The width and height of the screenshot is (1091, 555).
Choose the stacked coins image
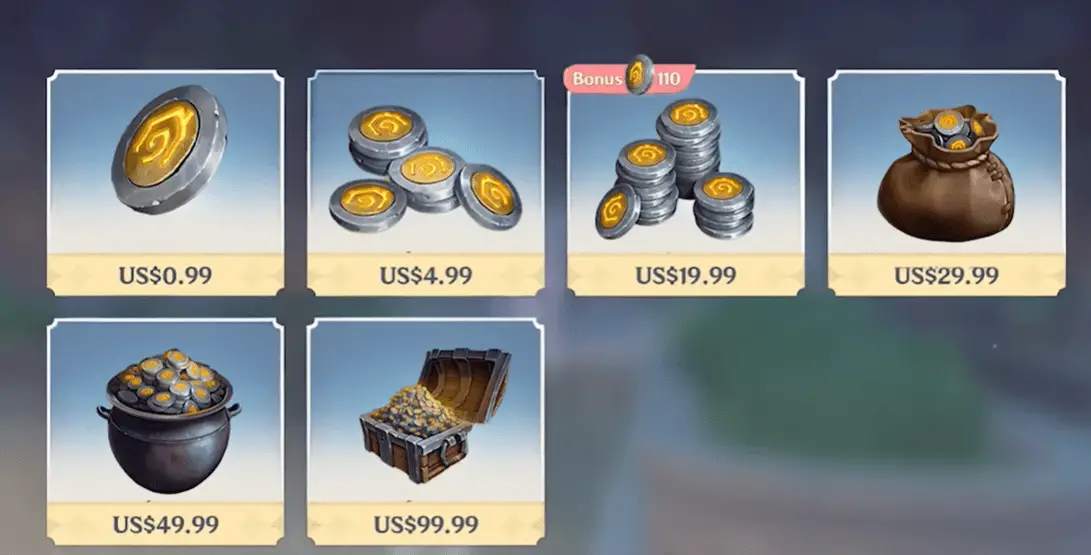coord(674,169)
